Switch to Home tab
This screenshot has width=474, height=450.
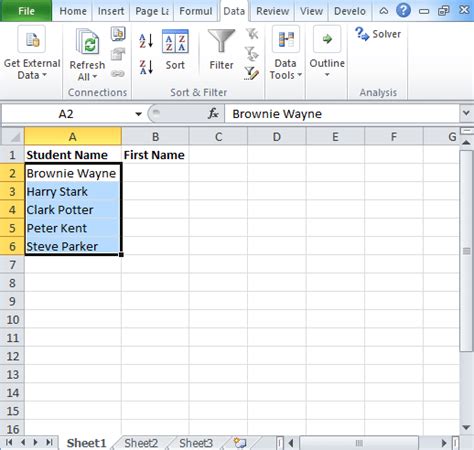click(x=73, y=11)
